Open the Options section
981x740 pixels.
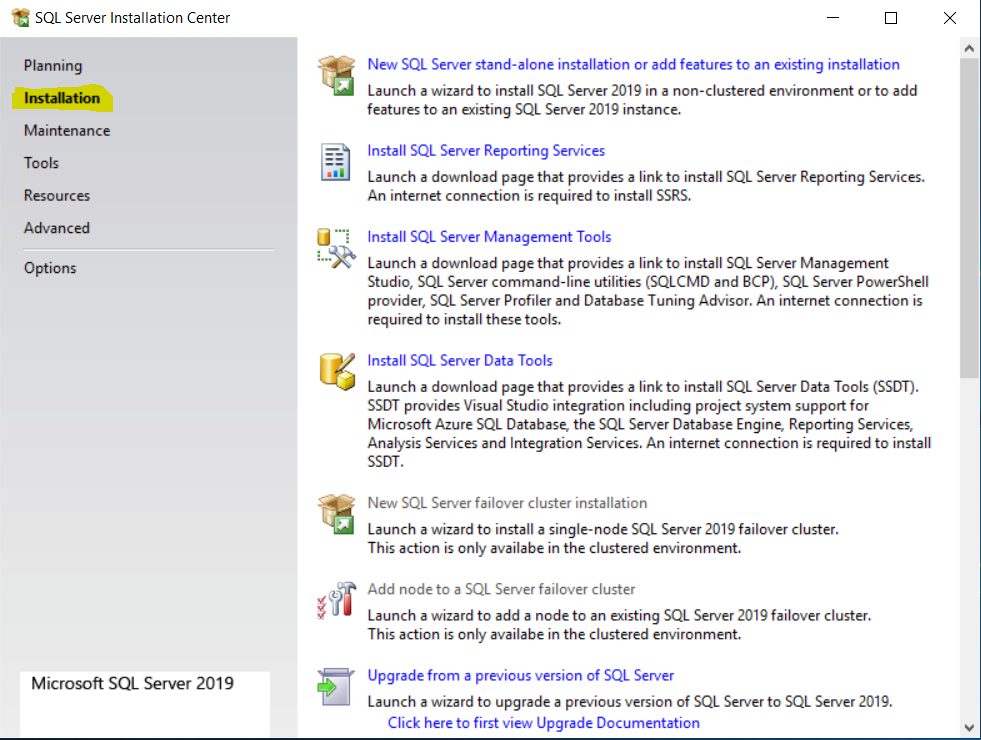tap(50, 268)
